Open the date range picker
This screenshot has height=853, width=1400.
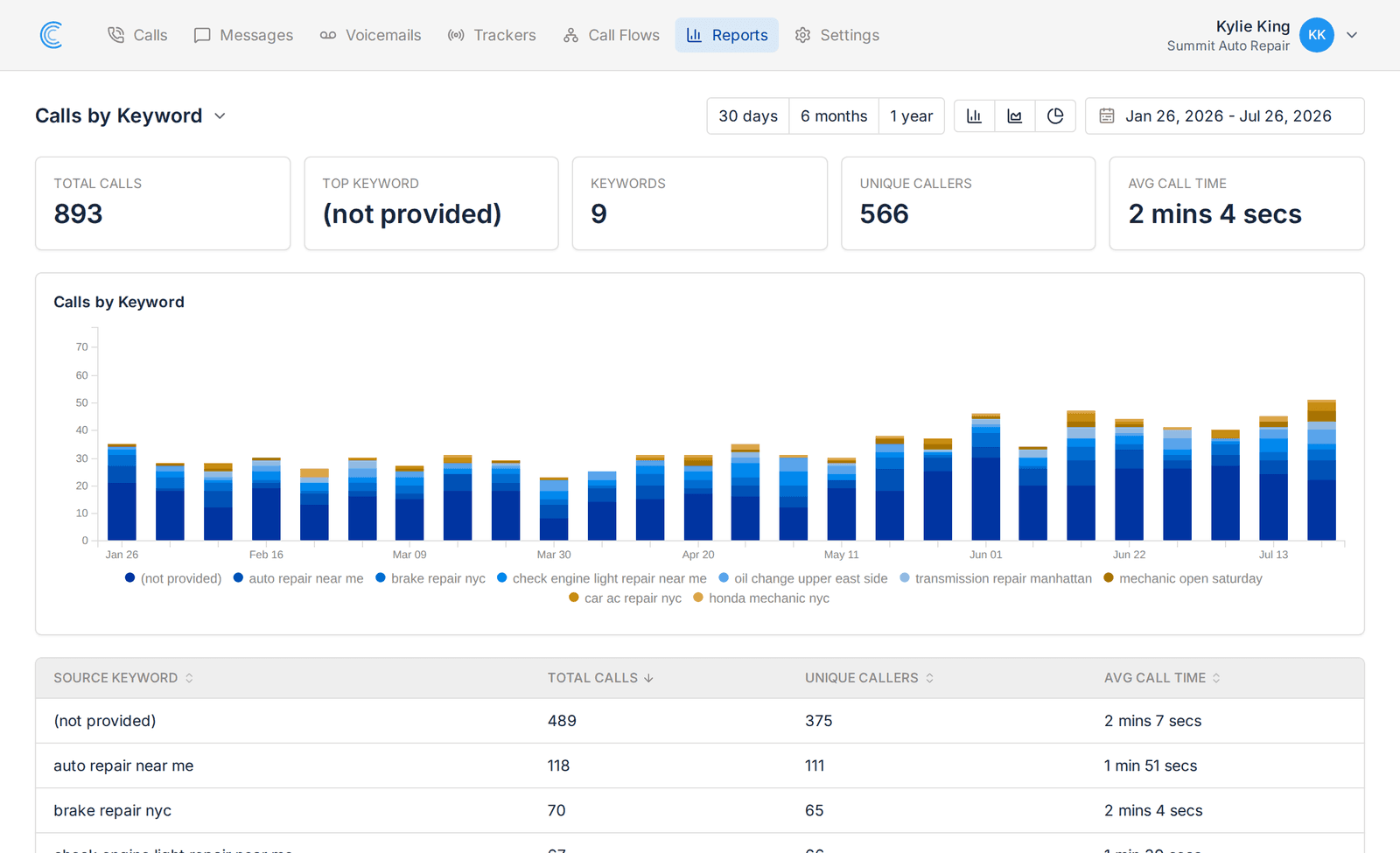click(1225, 115)
